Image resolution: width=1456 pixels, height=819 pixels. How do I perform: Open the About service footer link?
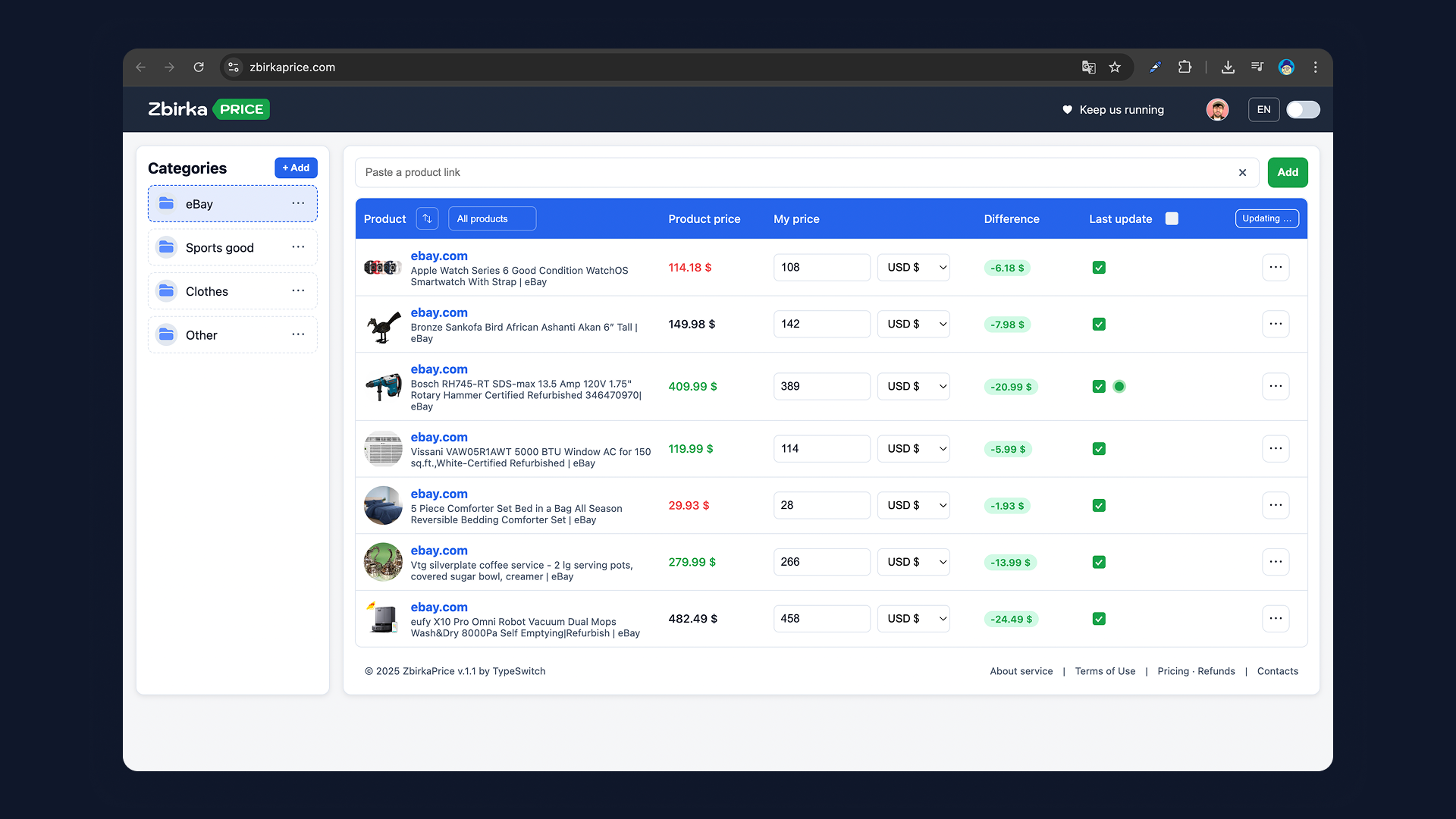pos(1021,671)
